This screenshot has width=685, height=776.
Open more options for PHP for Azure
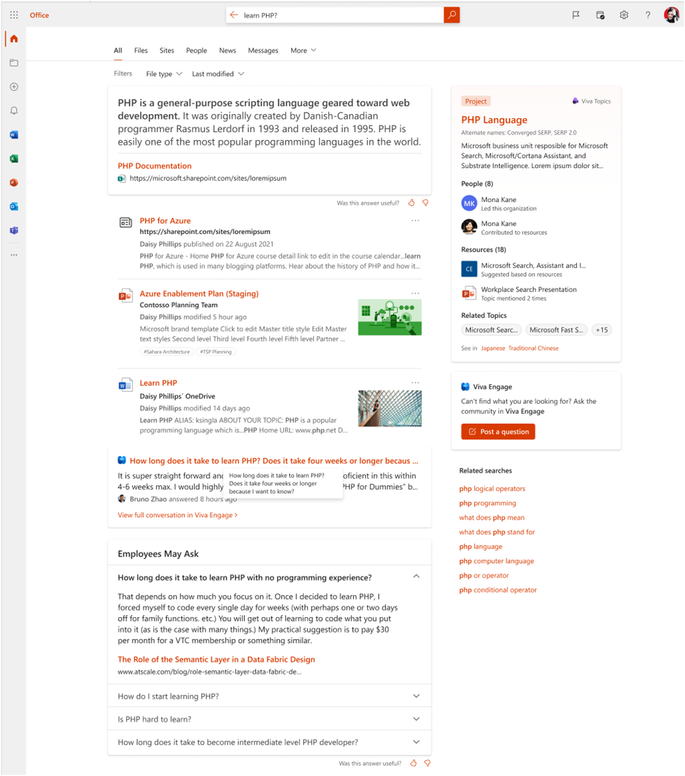(415, 221)
